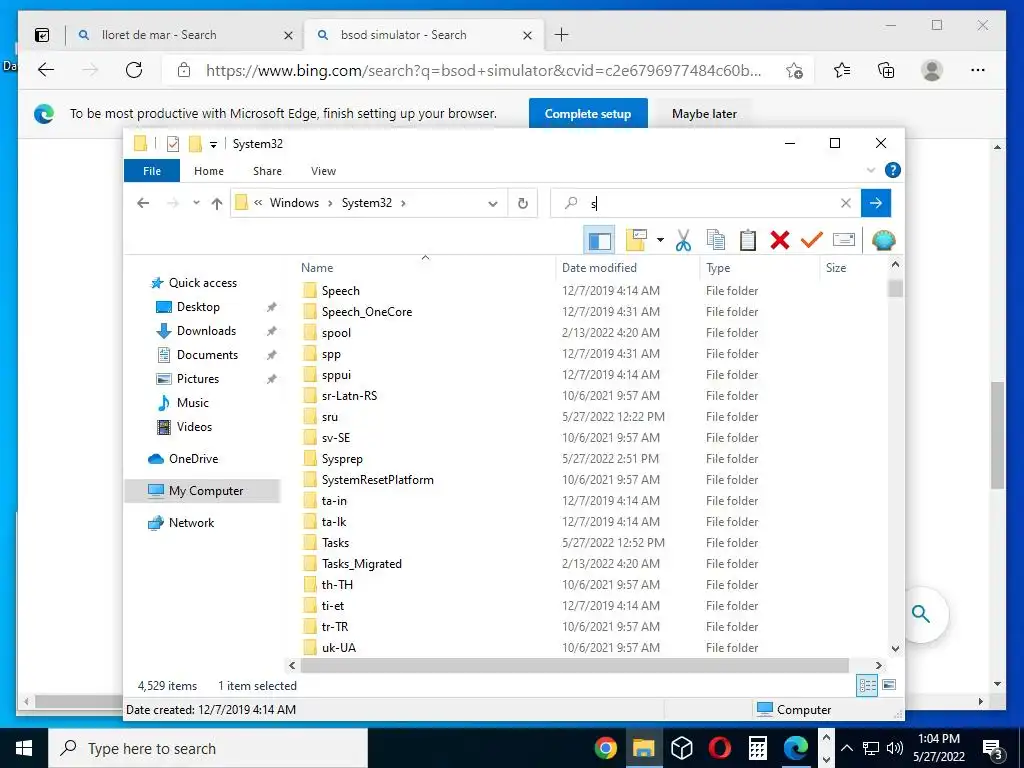Select the spool folder

point(336,333)
